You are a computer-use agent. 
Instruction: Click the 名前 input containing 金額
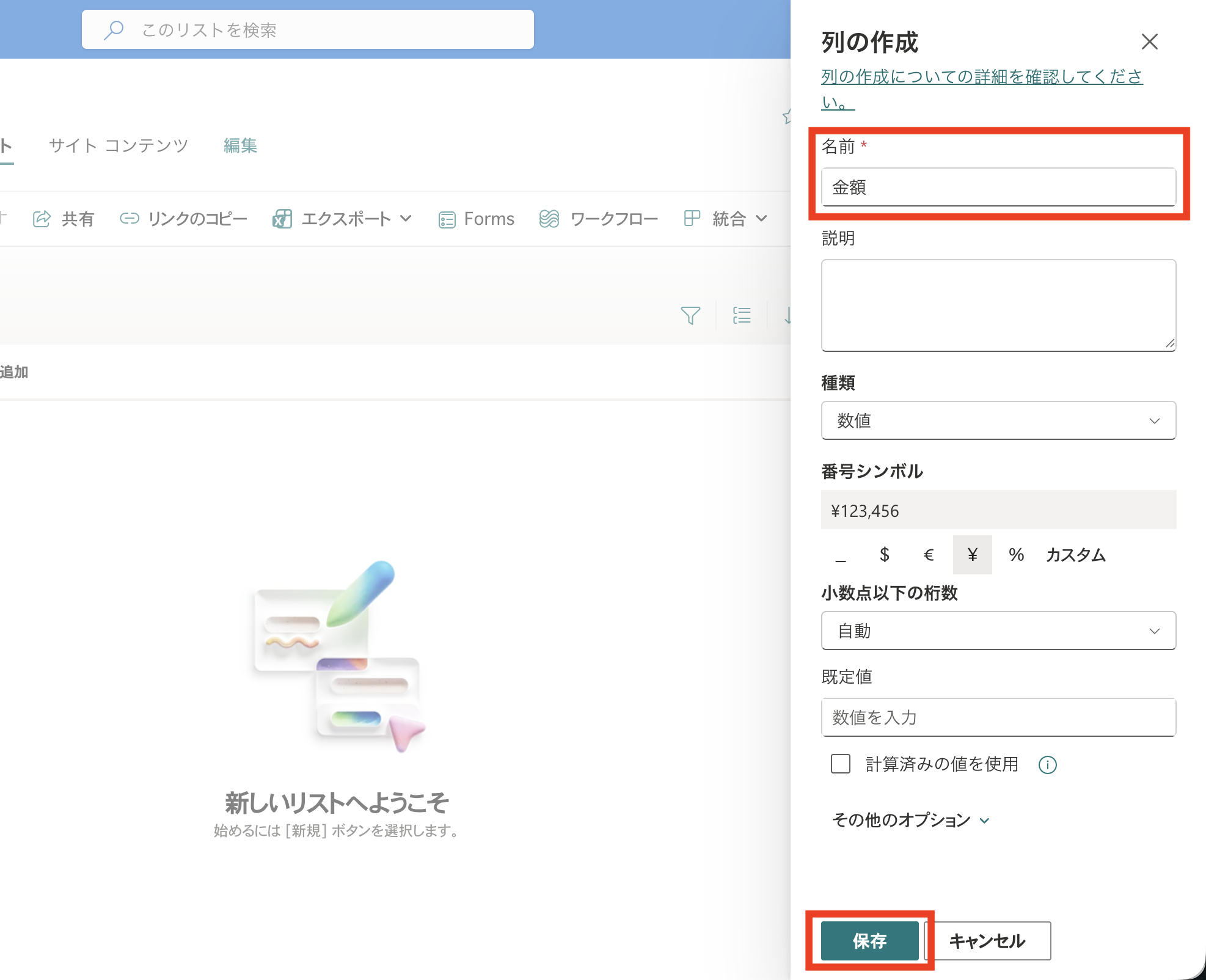[x=998, y=187]
